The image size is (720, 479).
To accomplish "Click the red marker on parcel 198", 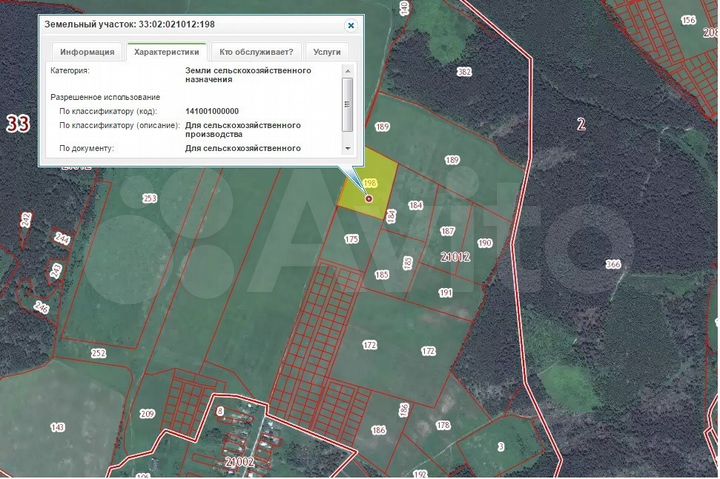I will 369,198.
